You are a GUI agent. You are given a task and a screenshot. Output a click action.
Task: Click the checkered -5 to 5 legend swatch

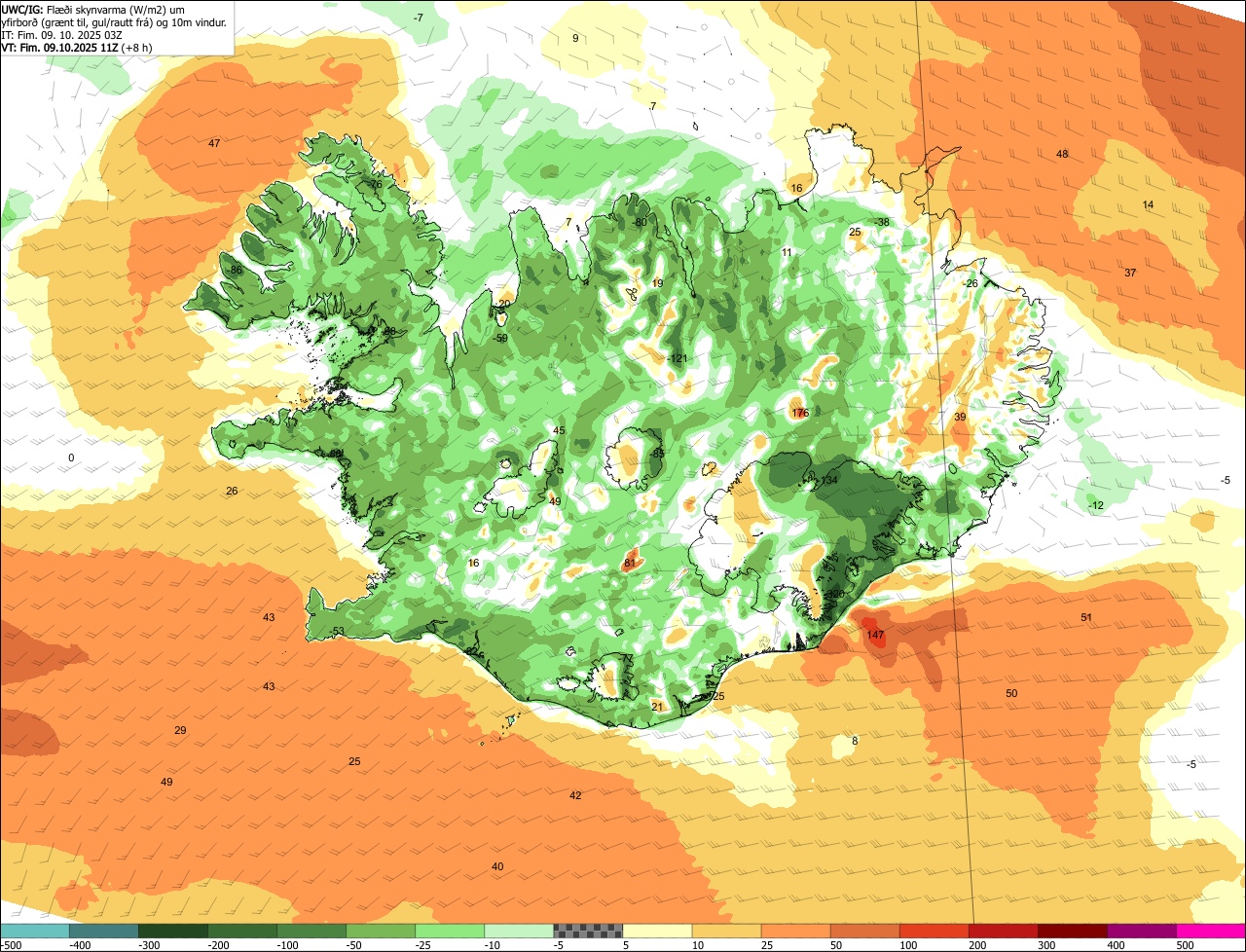click(588, 932)
